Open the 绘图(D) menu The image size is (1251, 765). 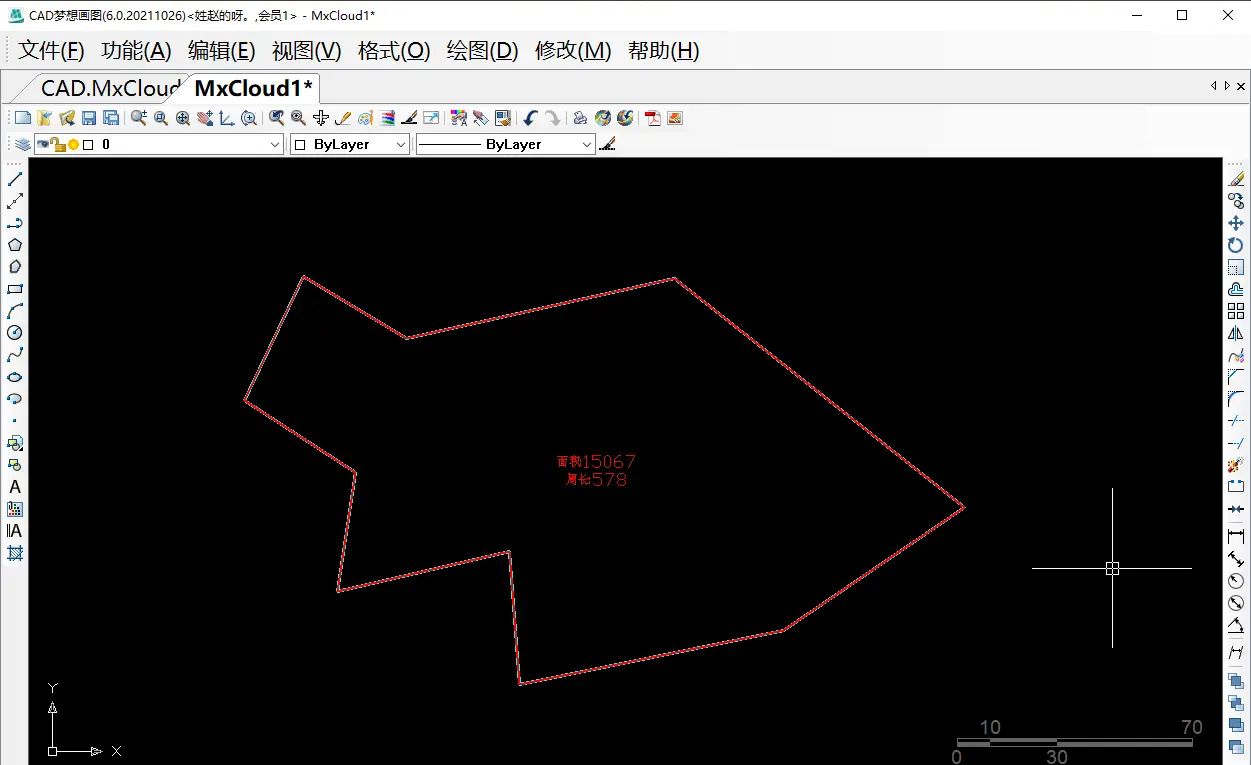[x=482, y=51]
